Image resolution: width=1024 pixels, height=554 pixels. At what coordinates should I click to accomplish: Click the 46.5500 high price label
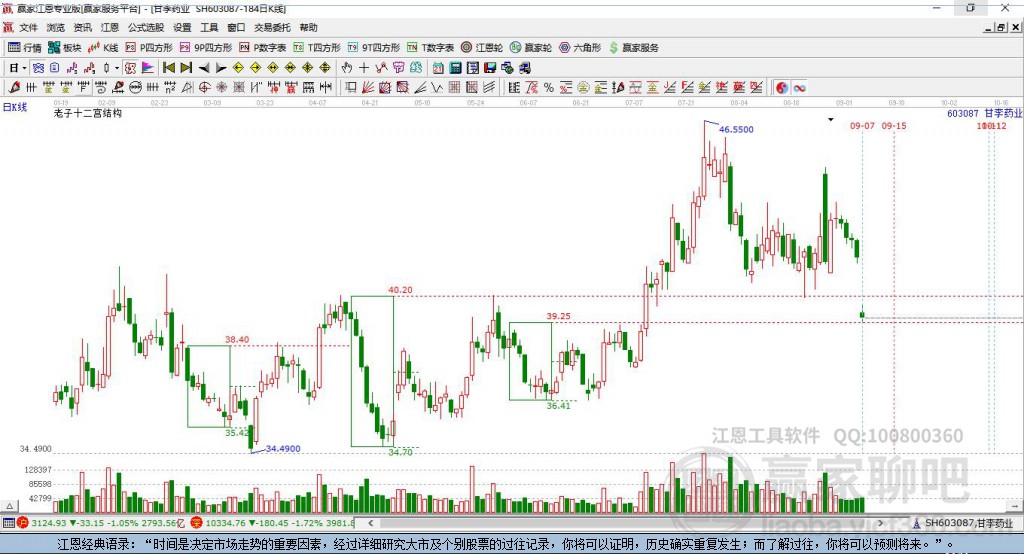[x=736, y=129]
